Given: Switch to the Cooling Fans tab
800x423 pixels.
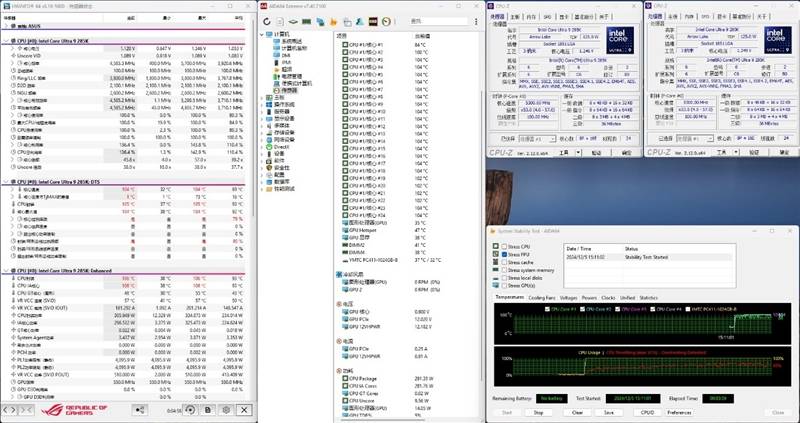Looking at the screenshot, I should tap(542, 298).
